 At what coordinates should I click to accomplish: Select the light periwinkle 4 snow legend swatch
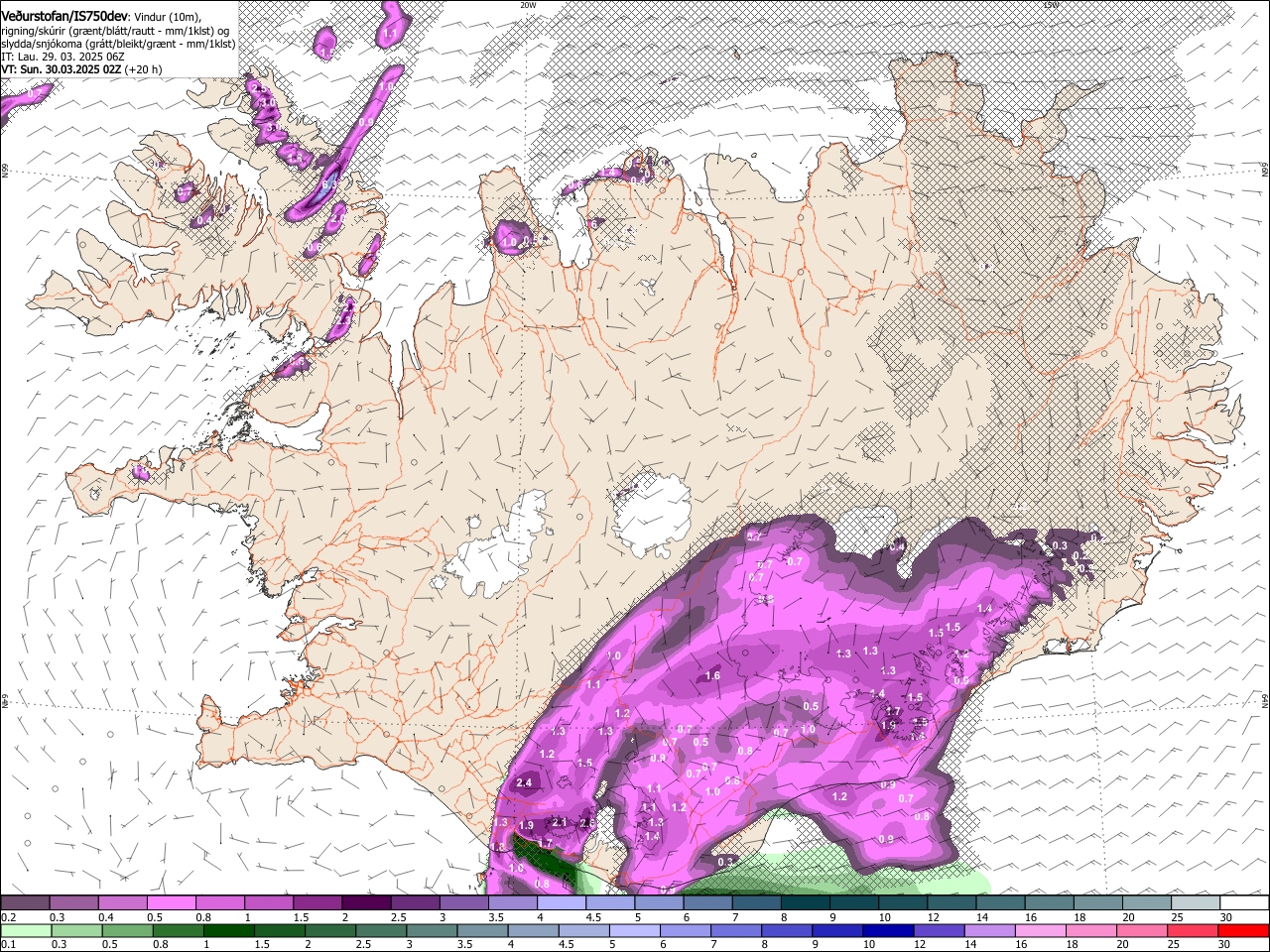(x=562, y=903)
